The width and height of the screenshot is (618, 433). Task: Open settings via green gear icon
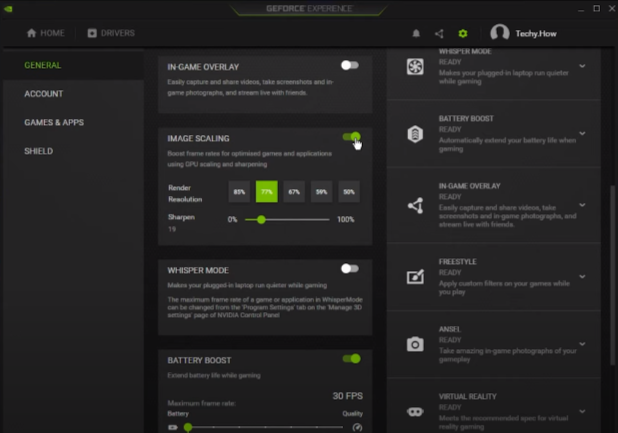[463, 33]
